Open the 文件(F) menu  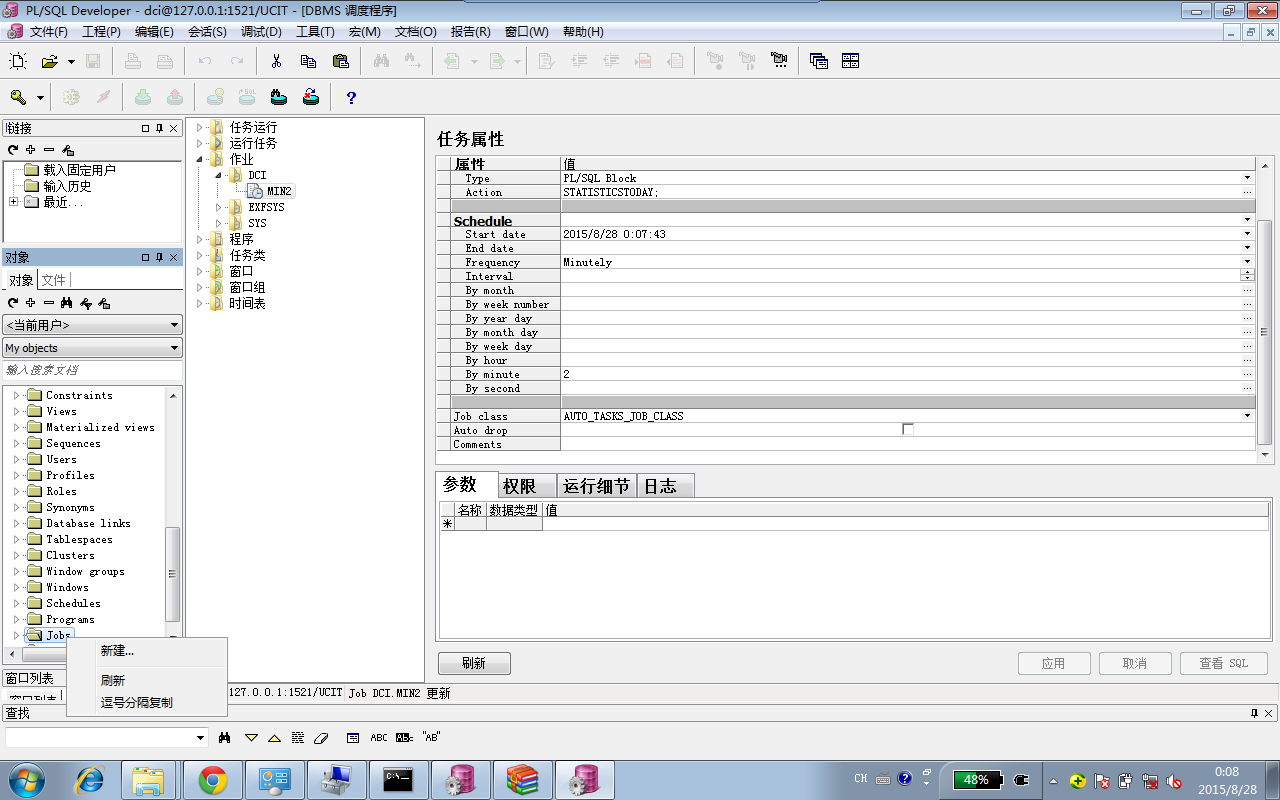(48, 31)
